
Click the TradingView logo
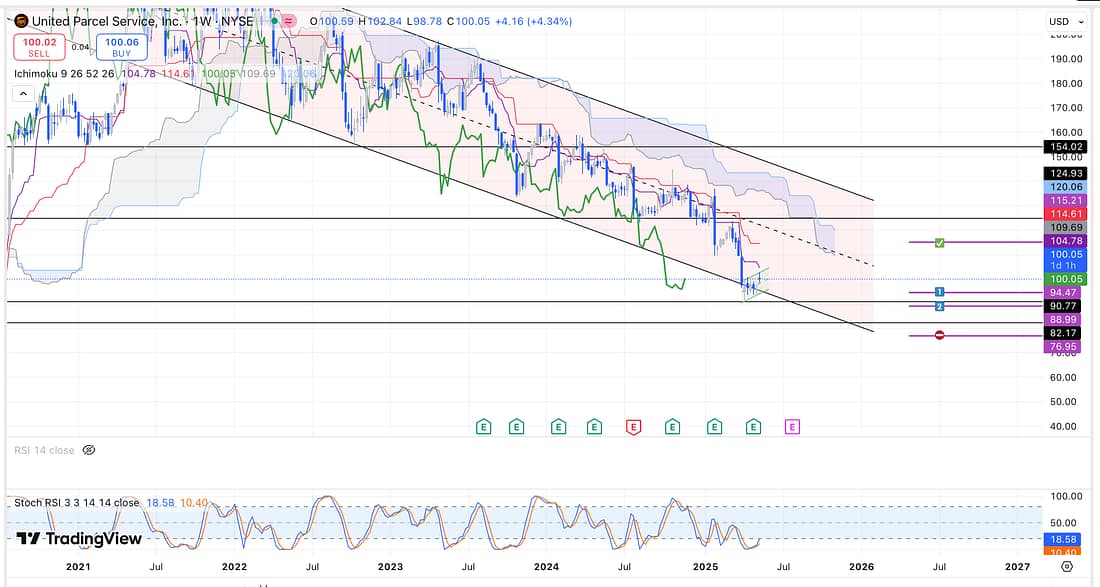(x=78, y=539)
